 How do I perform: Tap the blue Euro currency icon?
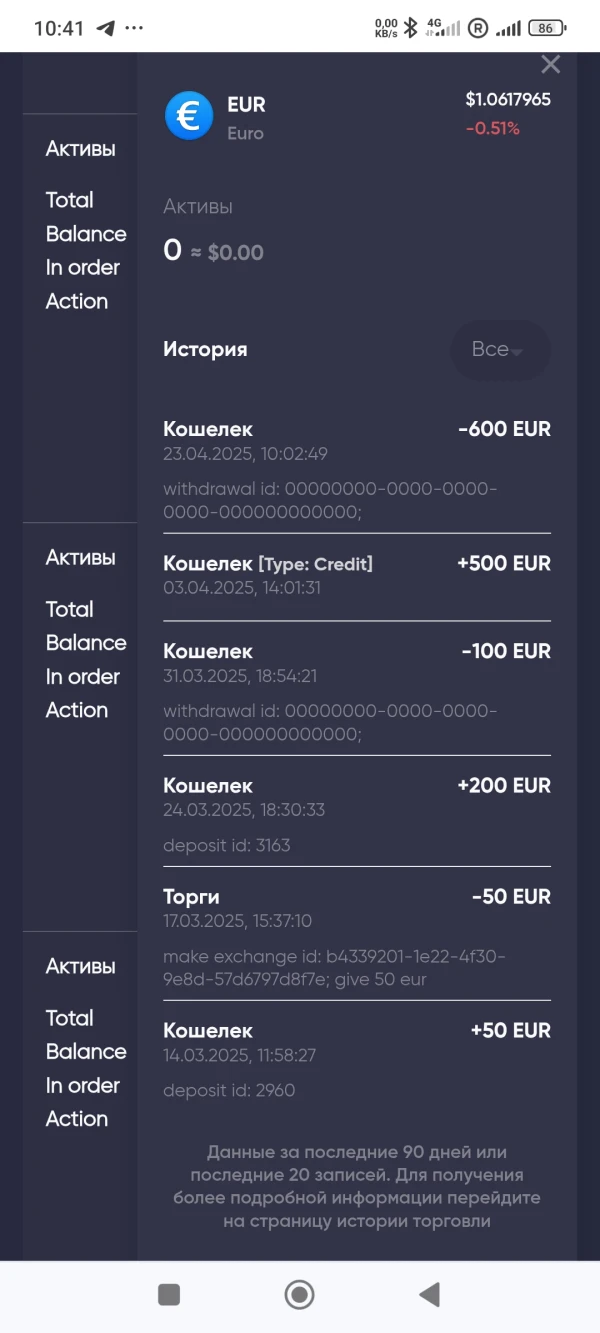click(189, 116)
